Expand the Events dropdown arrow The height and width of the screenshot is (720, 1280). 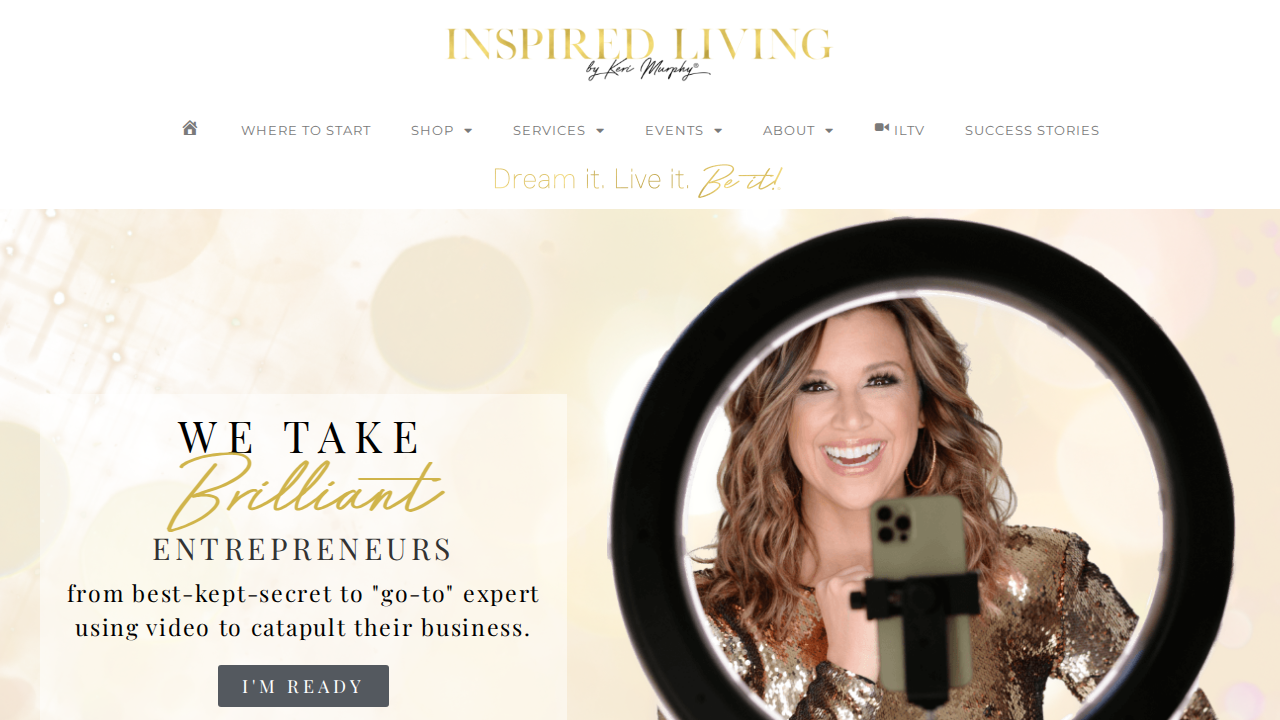coord(718,131)
